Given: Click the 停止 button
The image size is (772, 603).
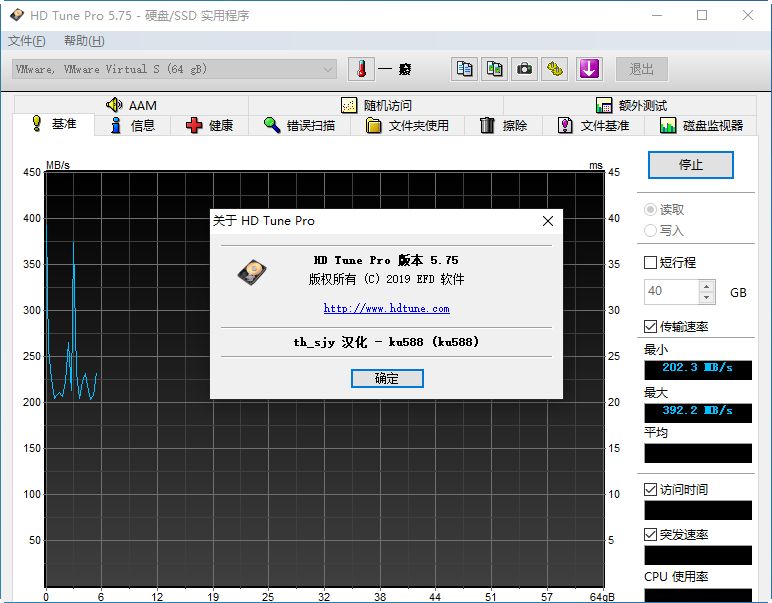Looking at the screenshot, I should (690, 165).
